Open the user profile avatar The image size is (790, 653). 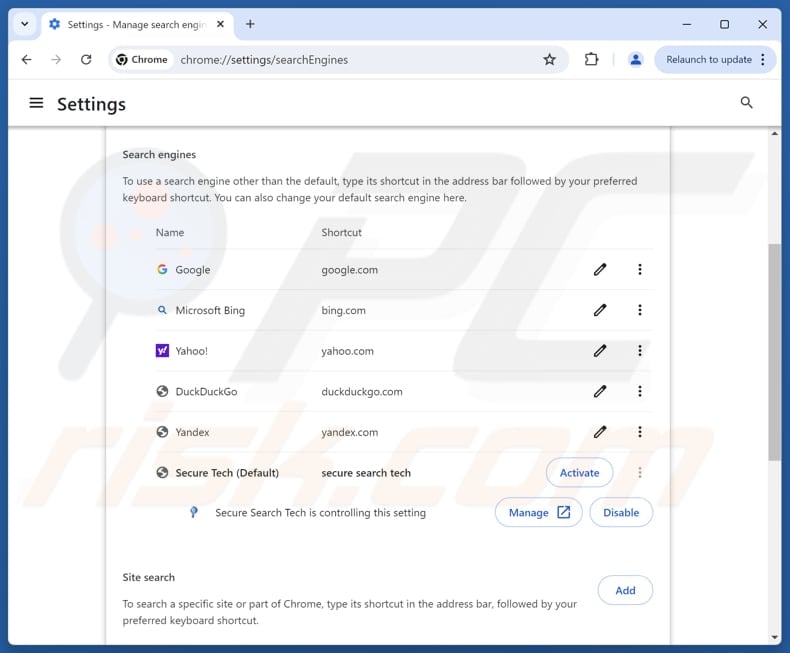coord(635,59)
